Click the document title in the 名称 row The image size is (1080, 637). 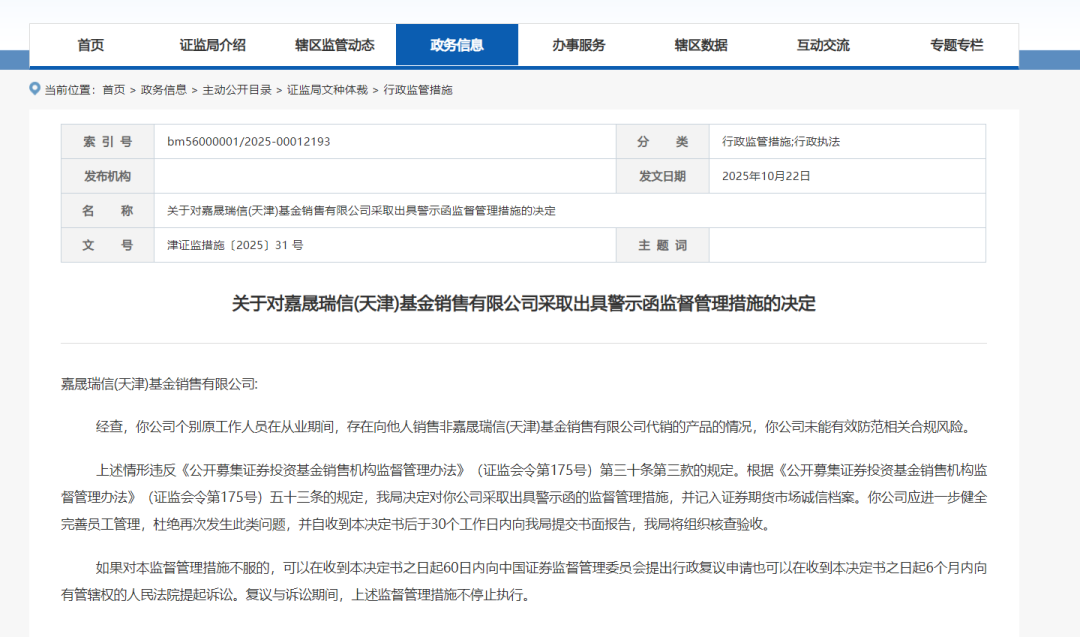coord(361,211)
